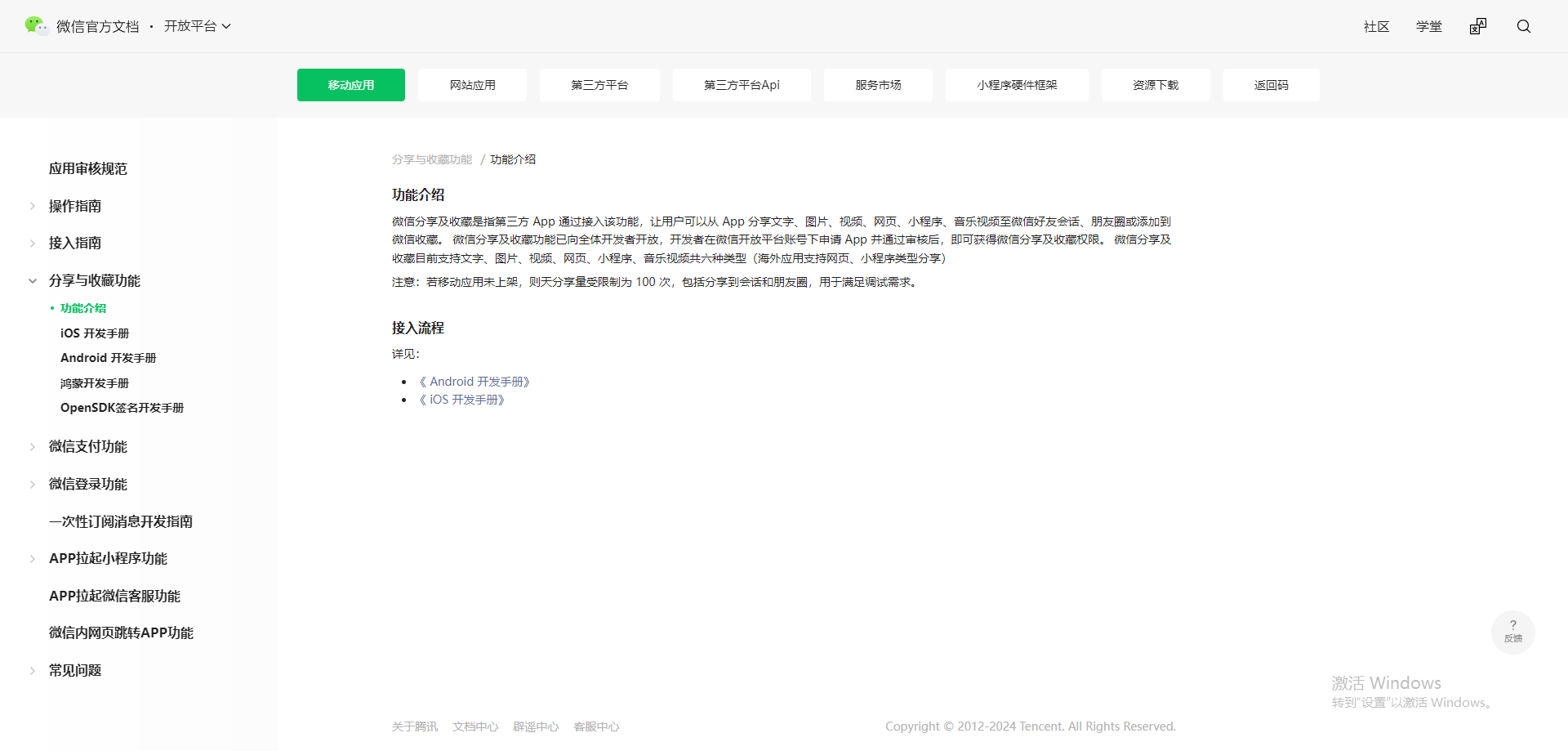
Task: Click the question mark feedback button
Action: [x=1513, y=632]
